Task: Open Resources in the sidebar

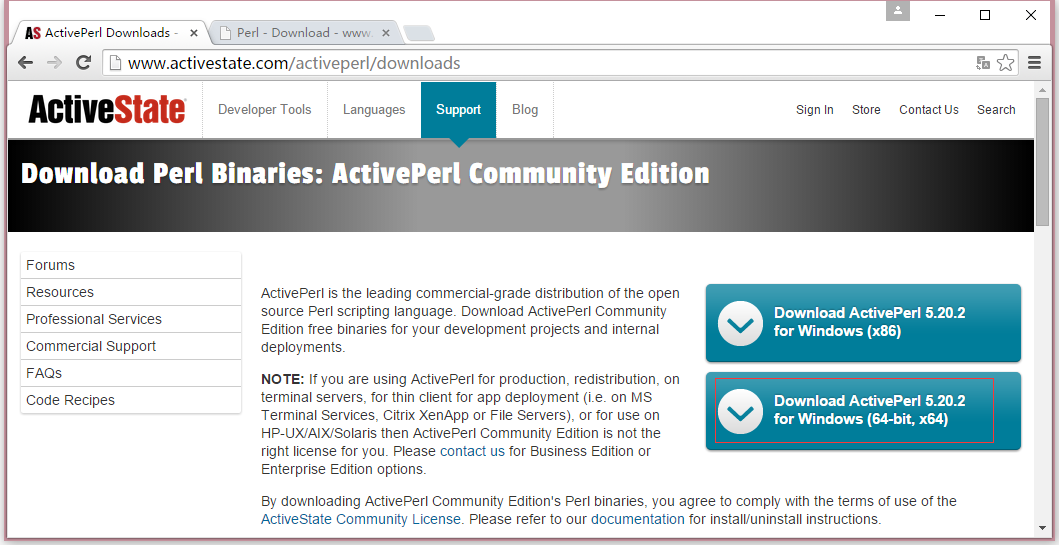Action: pyautogui.click(x=131, y=292)
